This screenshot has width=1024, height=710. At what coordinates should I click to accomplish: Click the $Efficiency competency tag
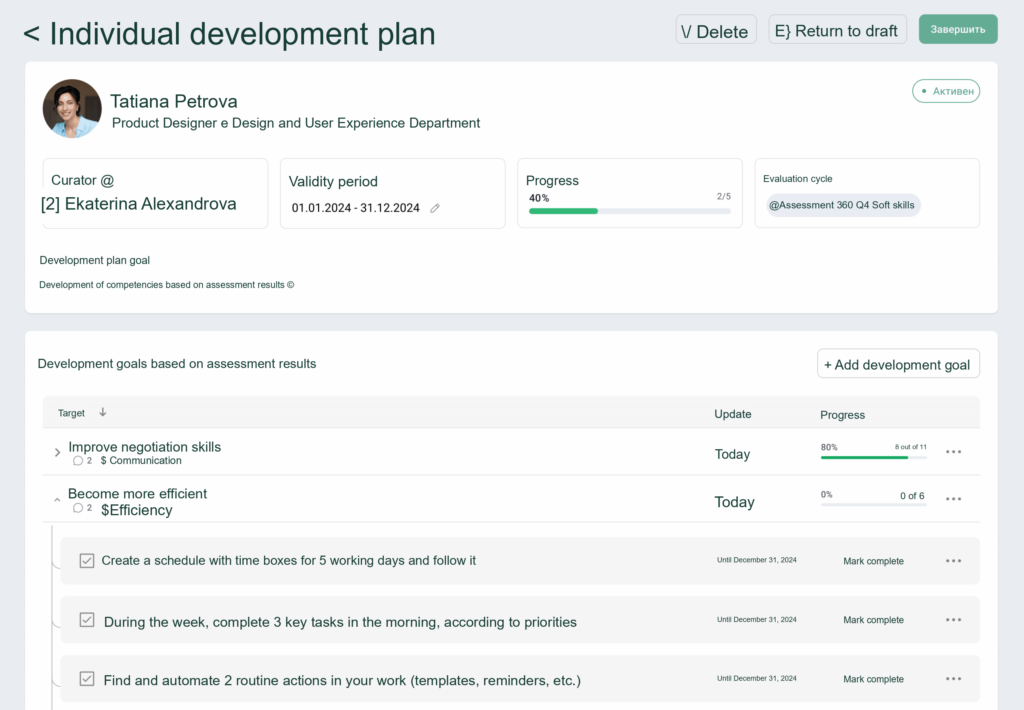[136, 510]
